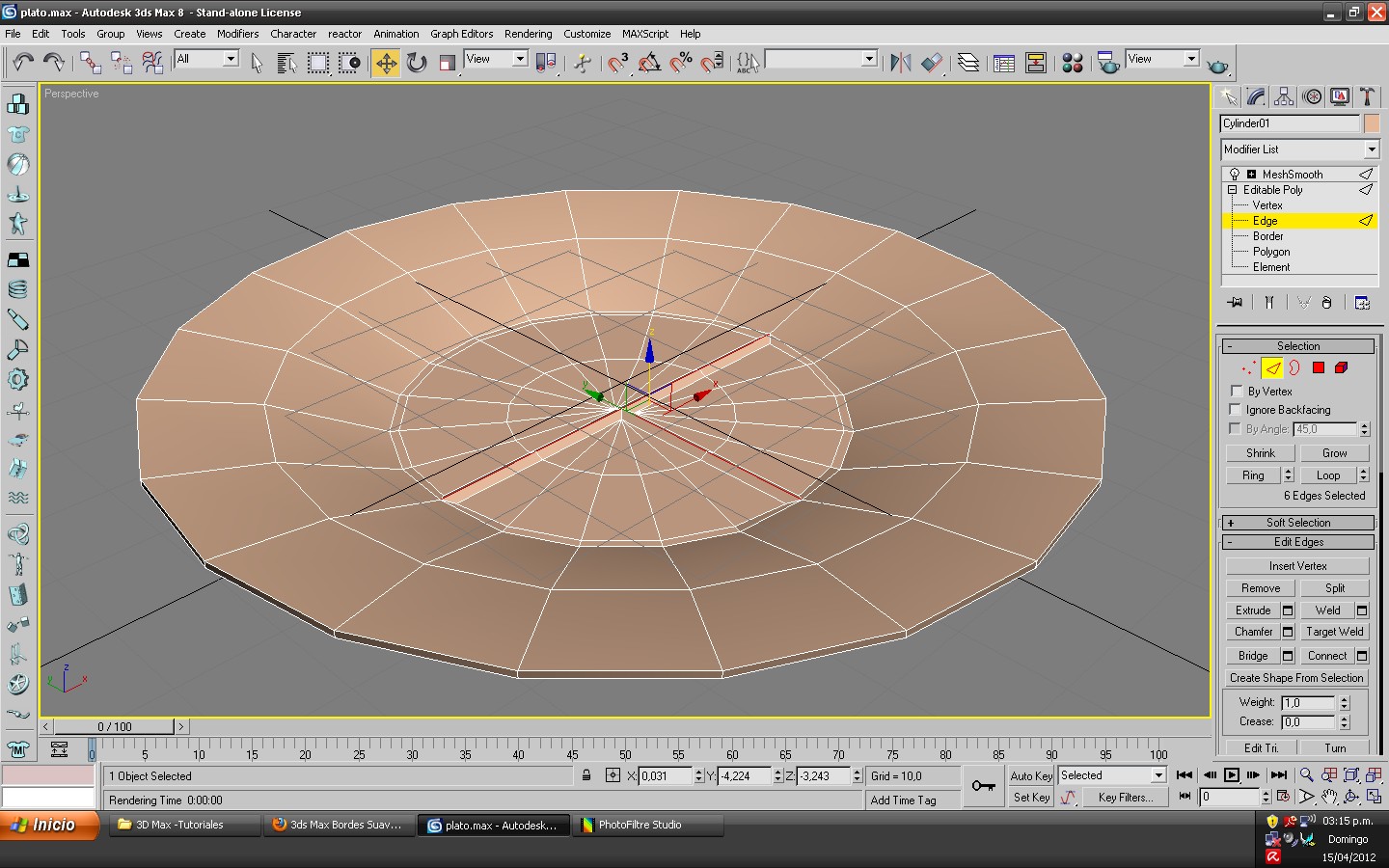Click the Cylinder01 object color swatch
1389x868 pixels.
[1372, 123]
